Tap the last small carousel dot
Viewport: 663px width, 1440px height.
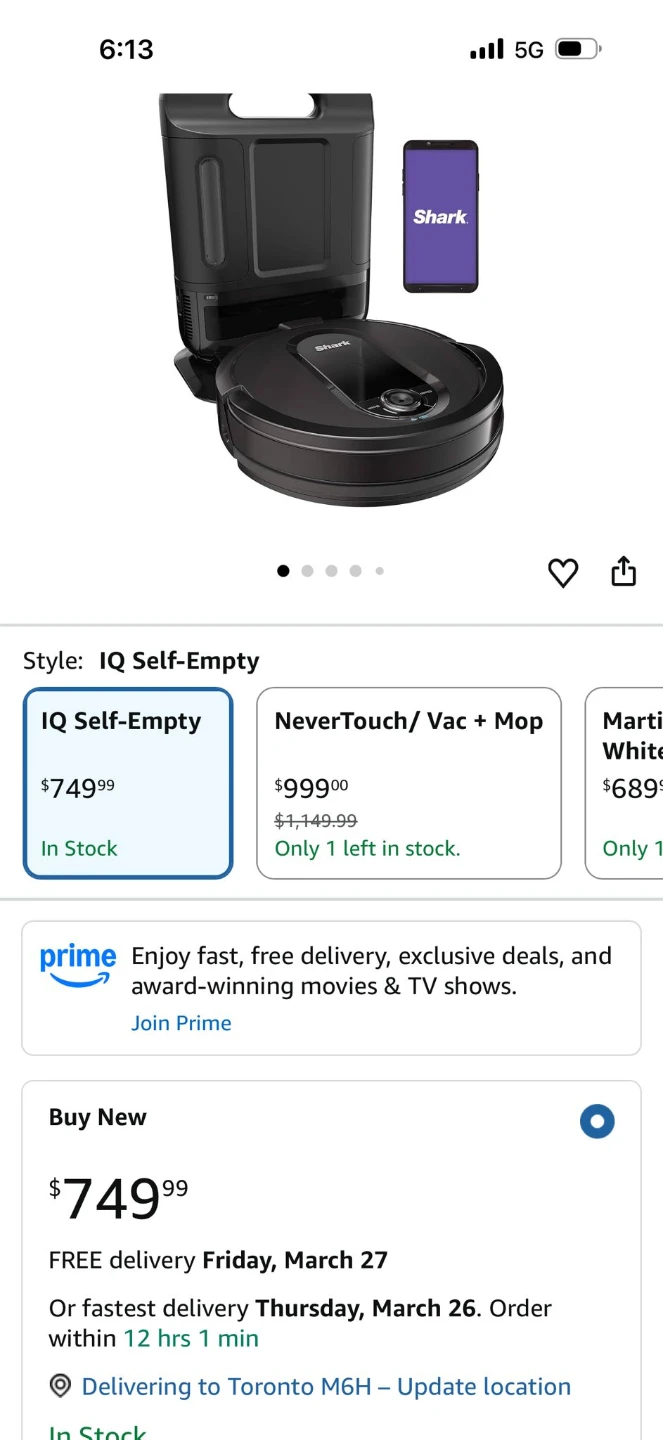coord(379,571)
